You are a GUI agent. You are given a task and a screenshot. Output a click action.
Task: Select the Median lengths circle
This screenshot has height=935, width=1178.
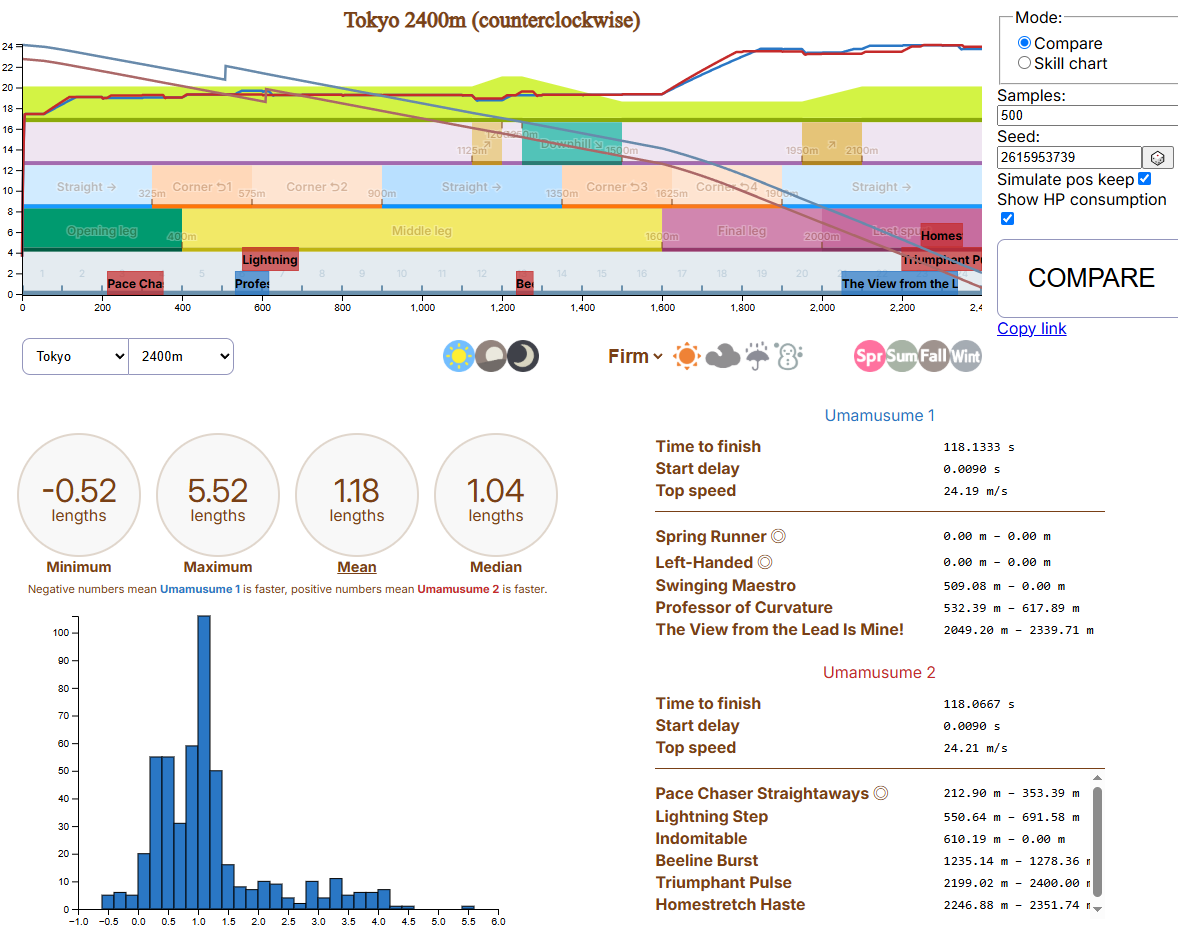[496, 495]
